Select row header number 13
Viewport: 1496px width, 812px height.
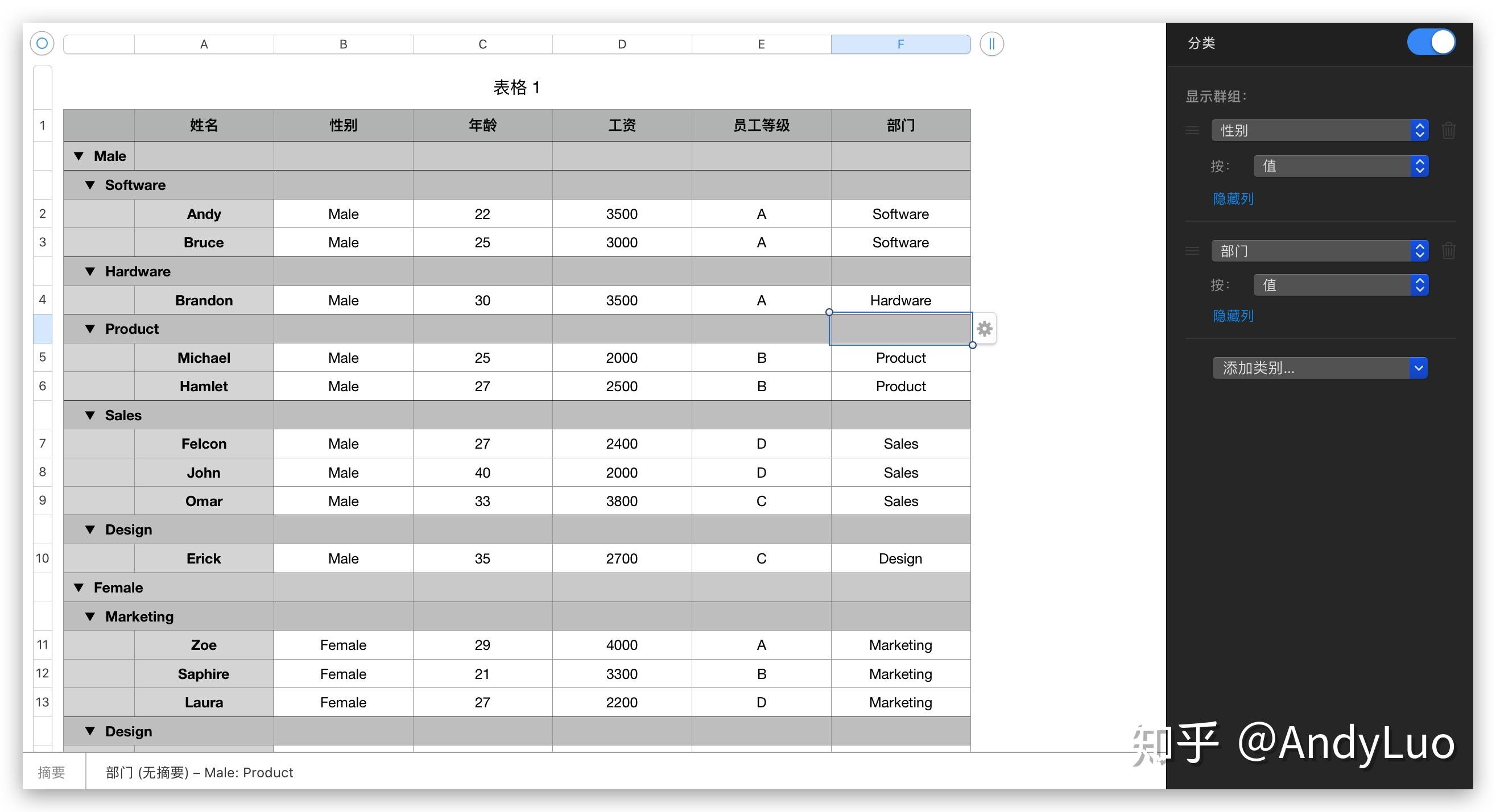pyautogui.click(x=43, y=703)
